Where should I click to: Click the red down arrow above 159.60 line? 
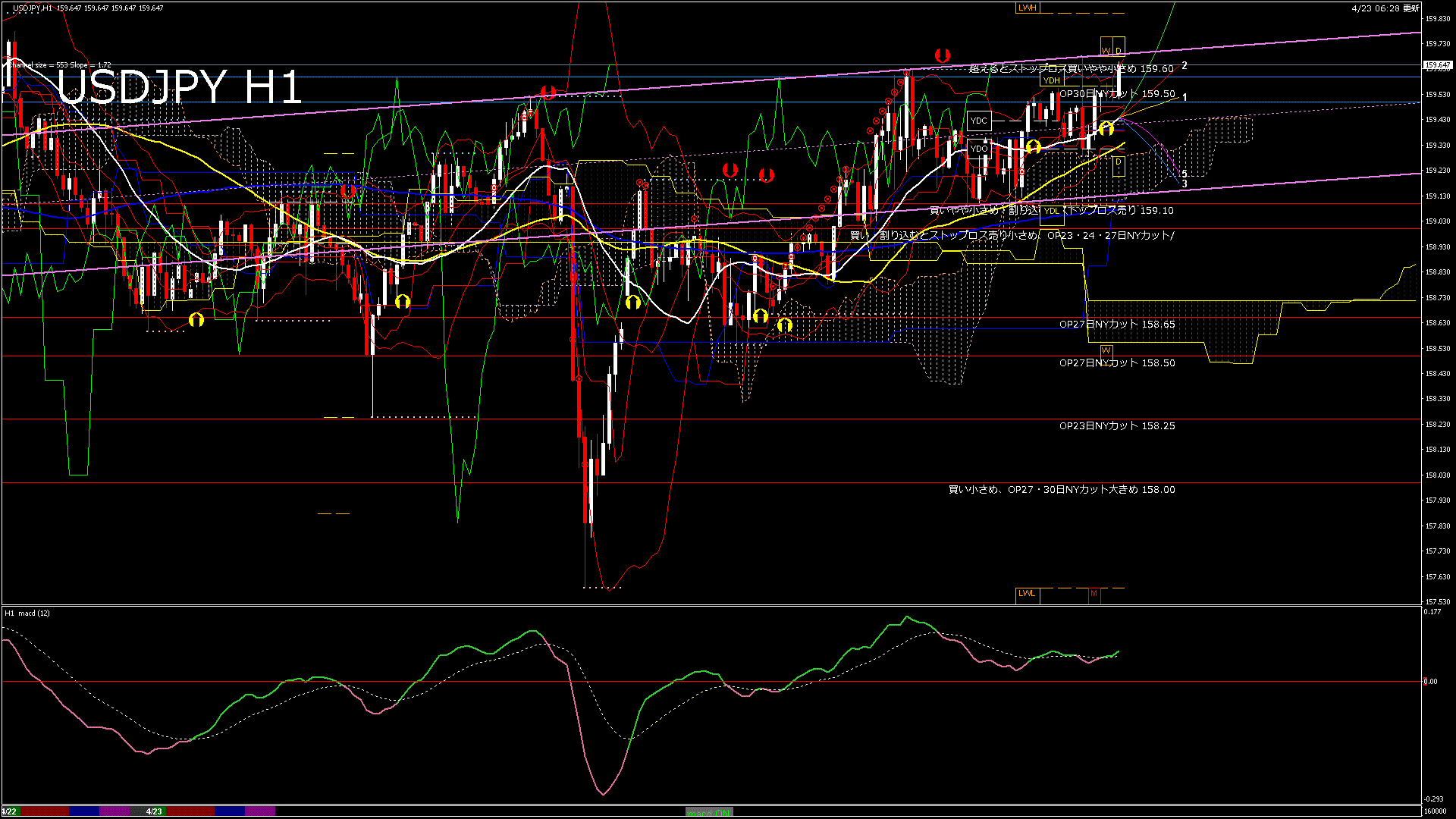(943, 55)
